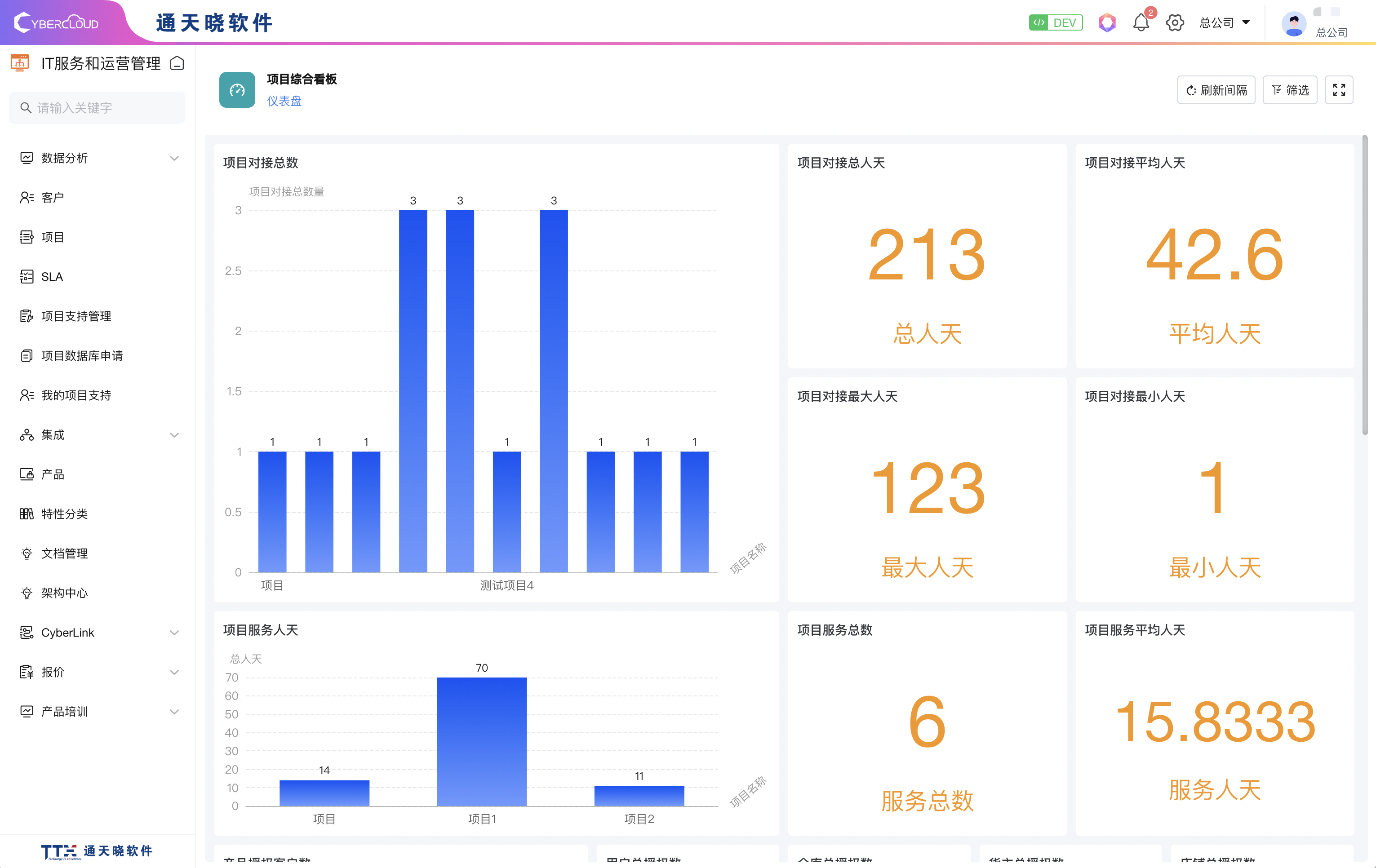The width and height of the screenshot is (1376, 868).
Task: Click the notification bell icon
Action: [x=1141, y=23]
